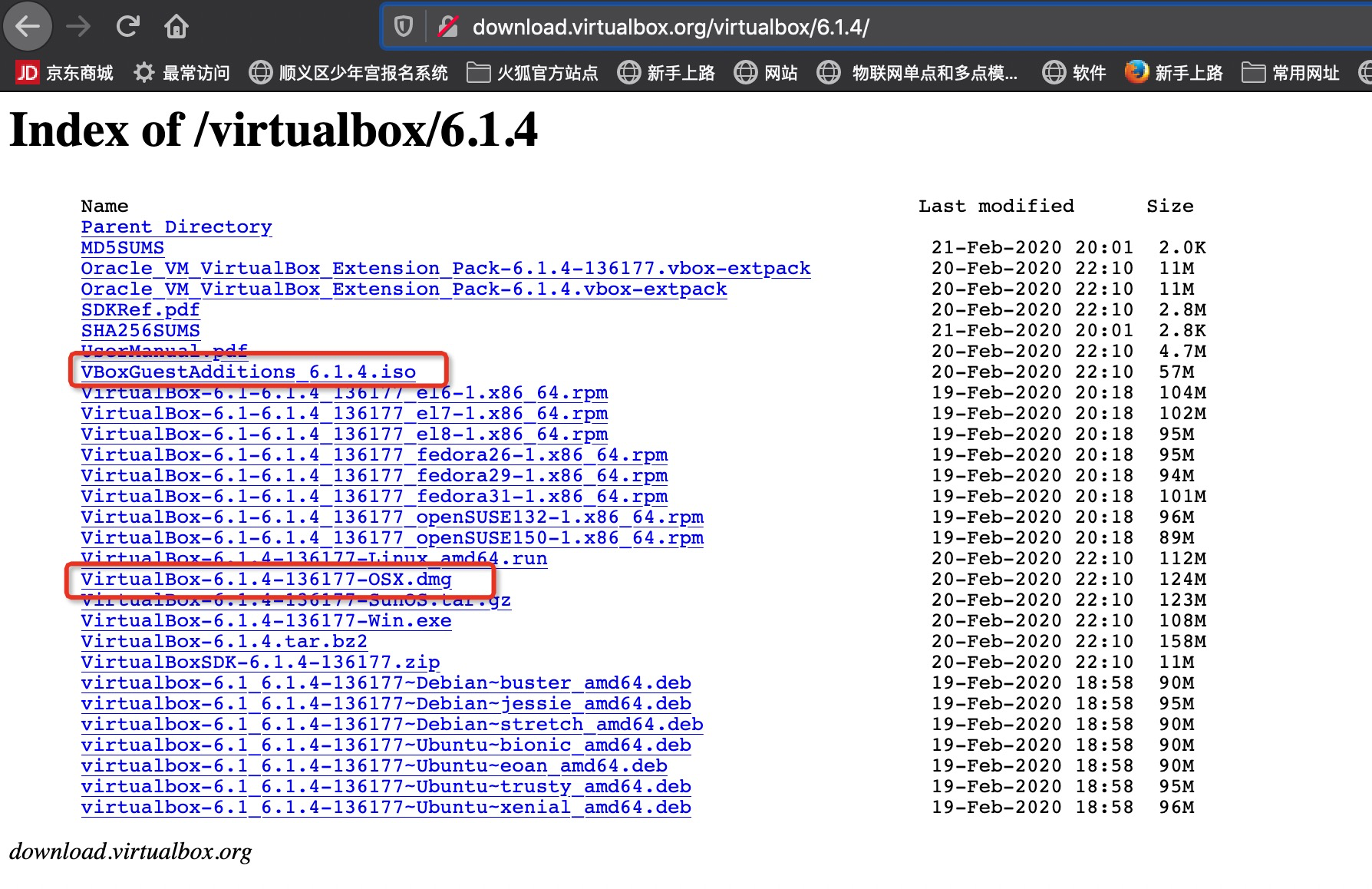This screenshot has width=1372, height=889.
Task: Download the el8 x86_64 rpm package
Action: tap(345, 435)
